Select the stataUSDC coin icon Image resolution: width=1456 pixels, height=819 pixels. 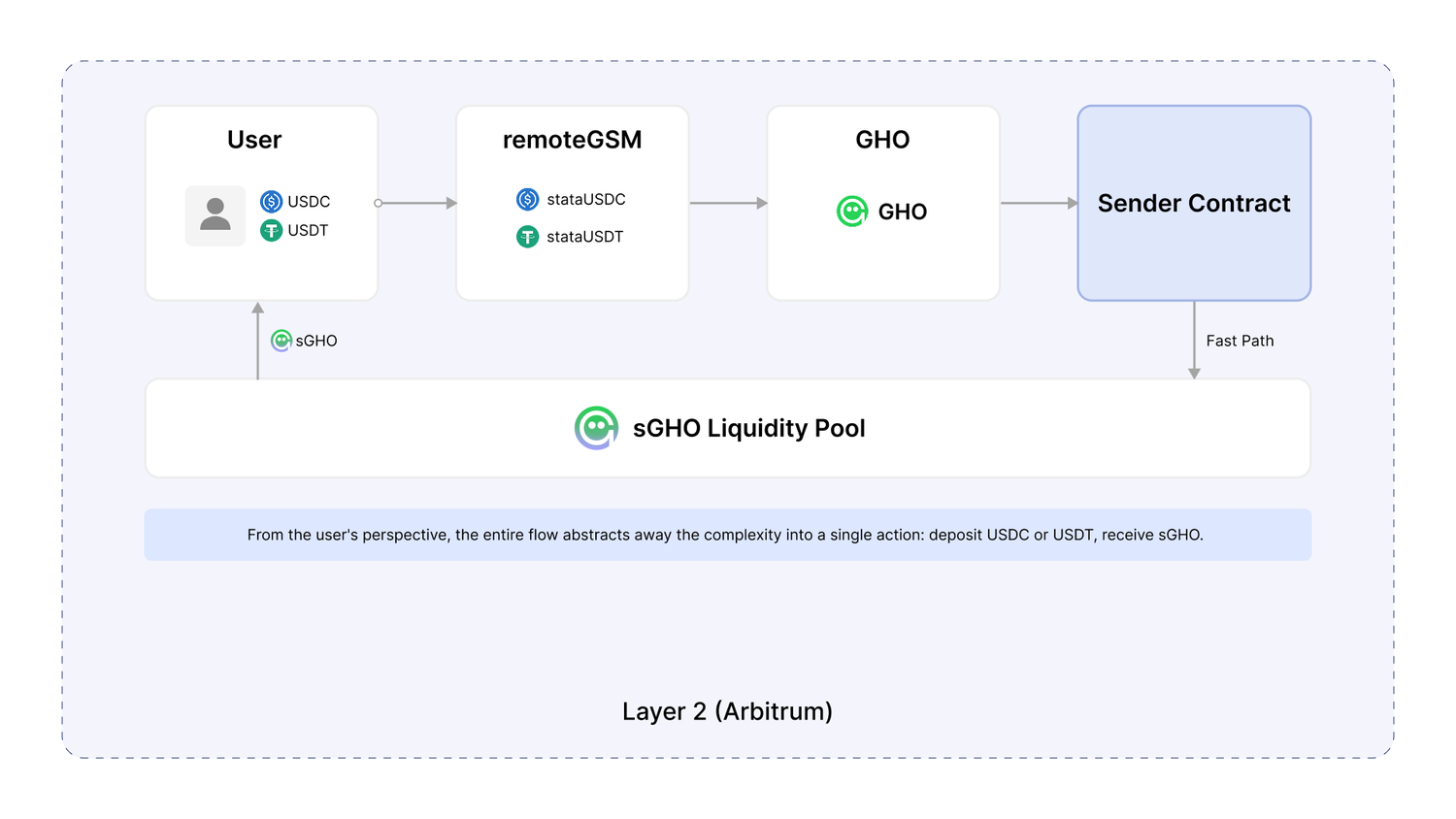point(527,199)
